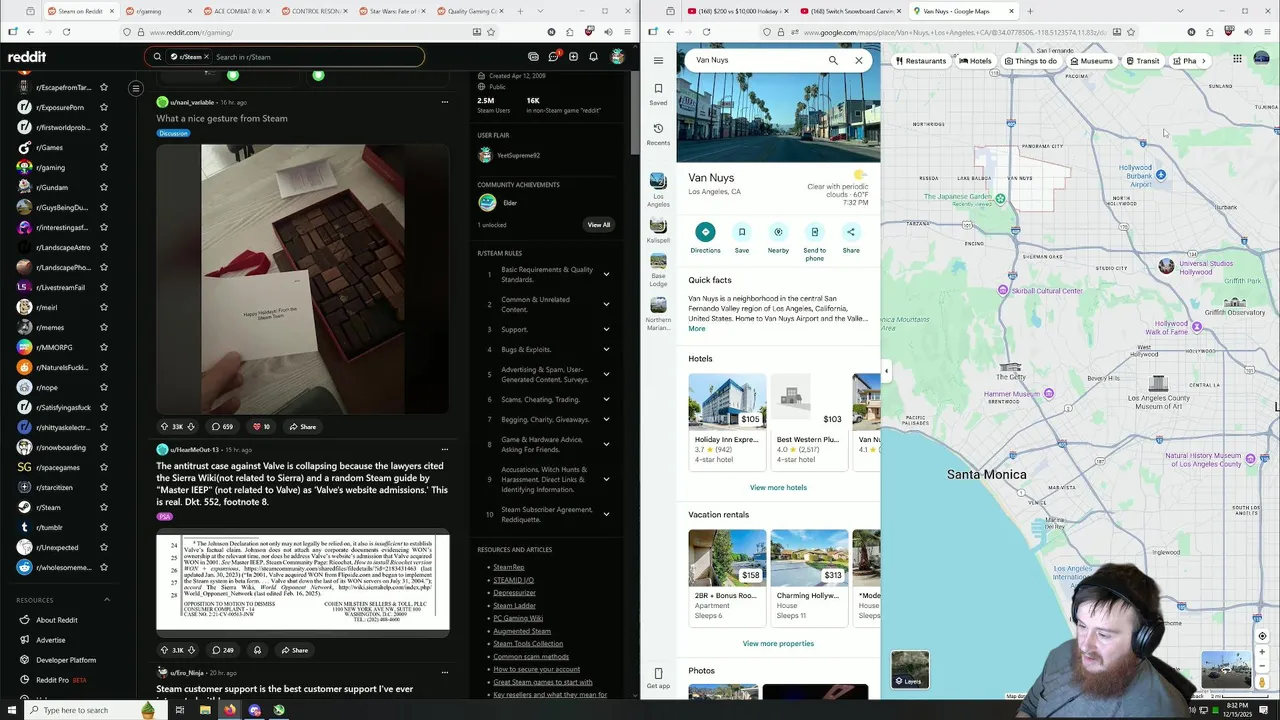Viewport: 1280px width, 720px height.
Task: Toggle favorite star for r/memes
Action: 104,327
